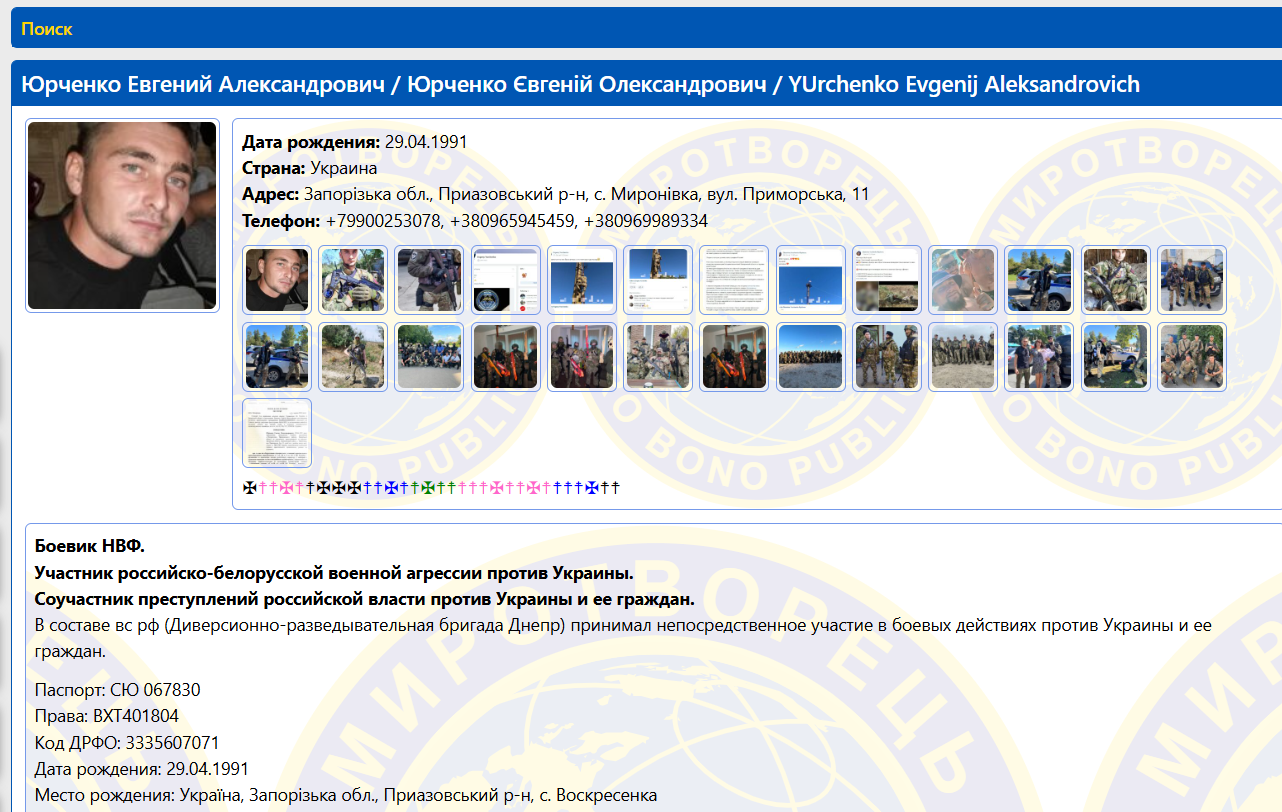The width and height of the screenshot is (1282, 812).
Task: Click the profile name heading in title bar
Action: 581,84
